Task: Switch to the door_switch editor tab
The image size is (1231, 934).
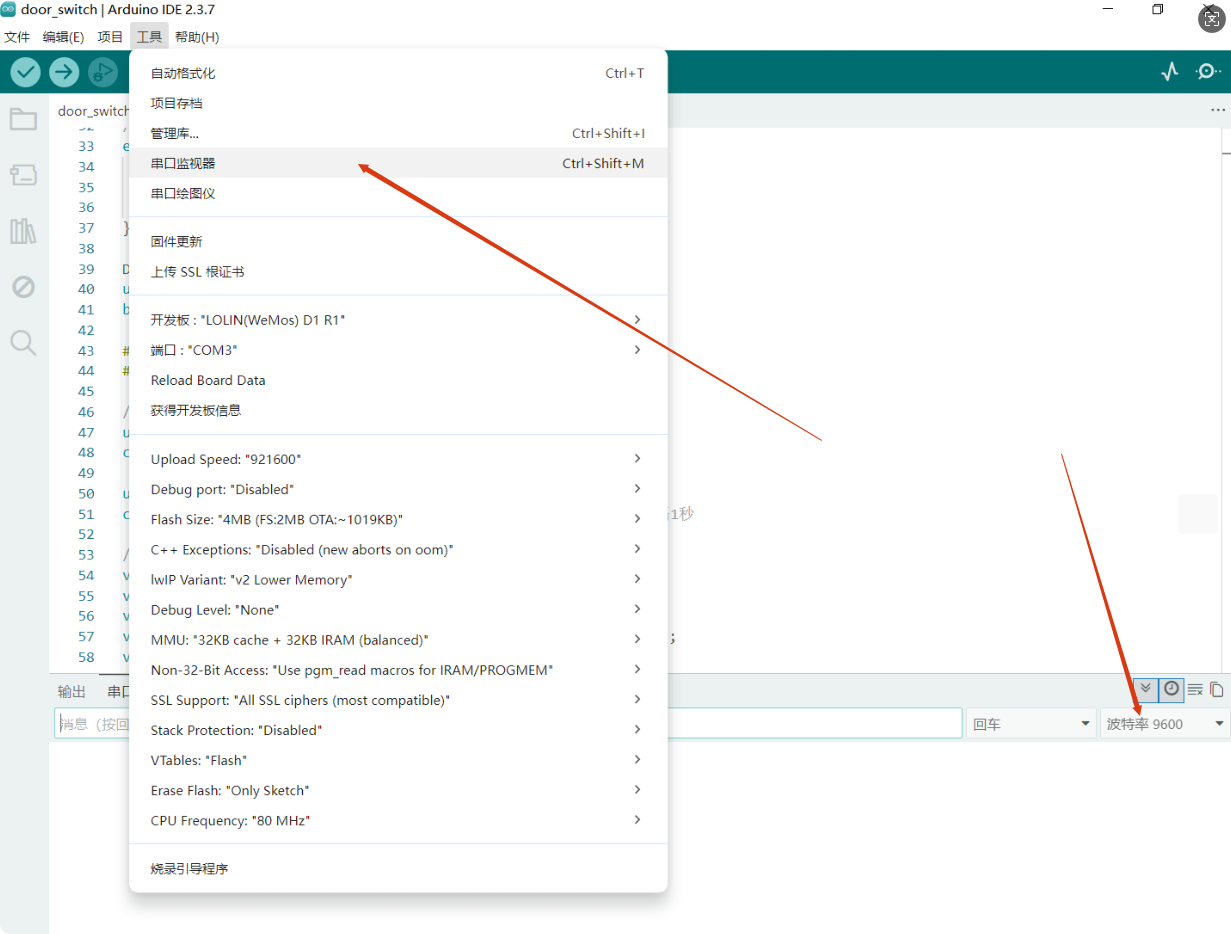Action: pos(93,111)
